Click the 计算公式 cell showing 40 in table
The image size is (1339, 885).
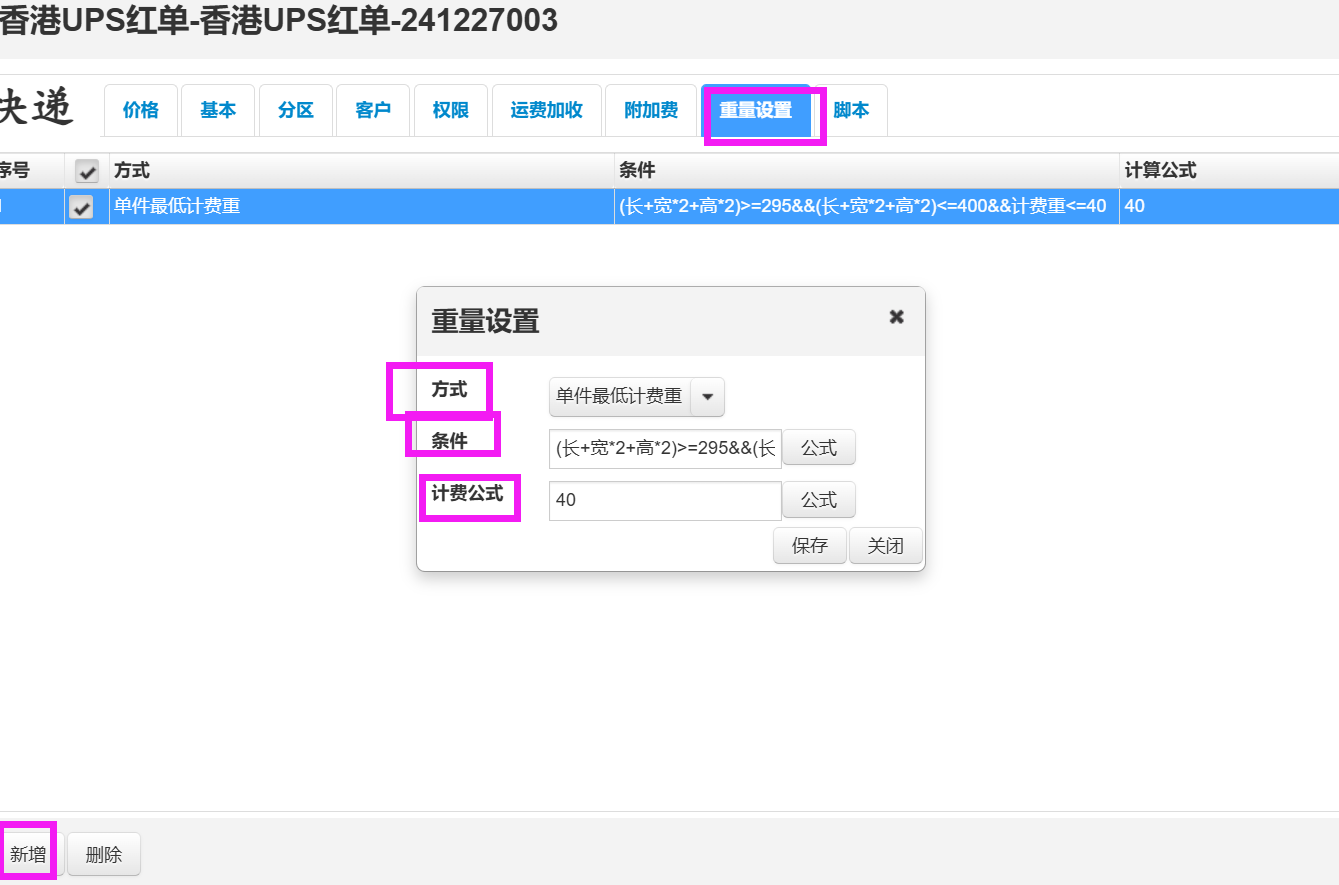click(1229, 207)
